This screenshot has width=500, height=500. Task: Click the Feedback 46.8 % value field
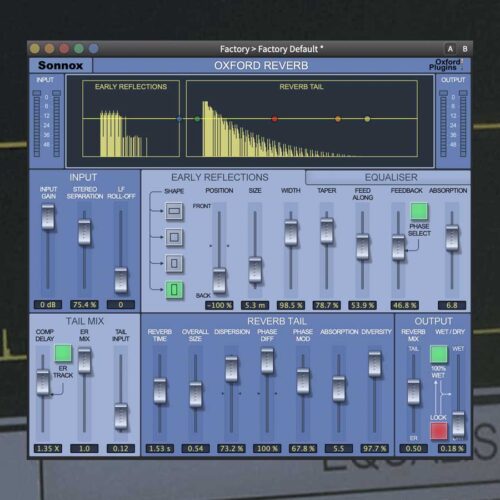tap(405, 305)
